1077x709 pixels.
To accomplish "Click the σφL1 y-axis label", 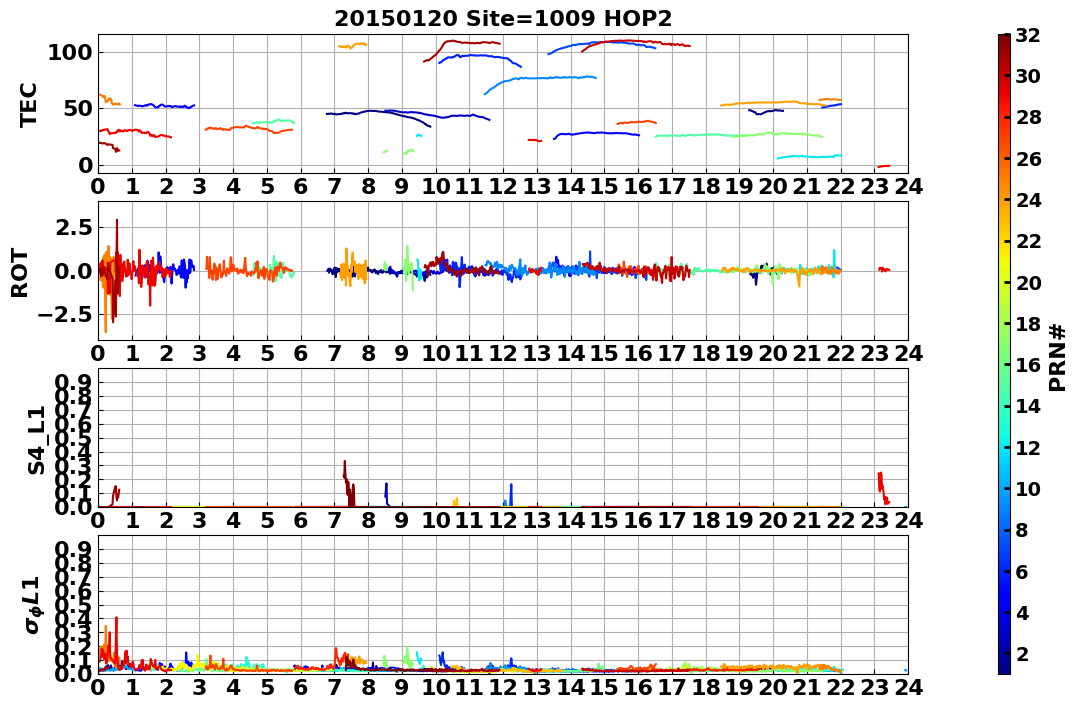I will pyautogui.click(x=32, y=605).
